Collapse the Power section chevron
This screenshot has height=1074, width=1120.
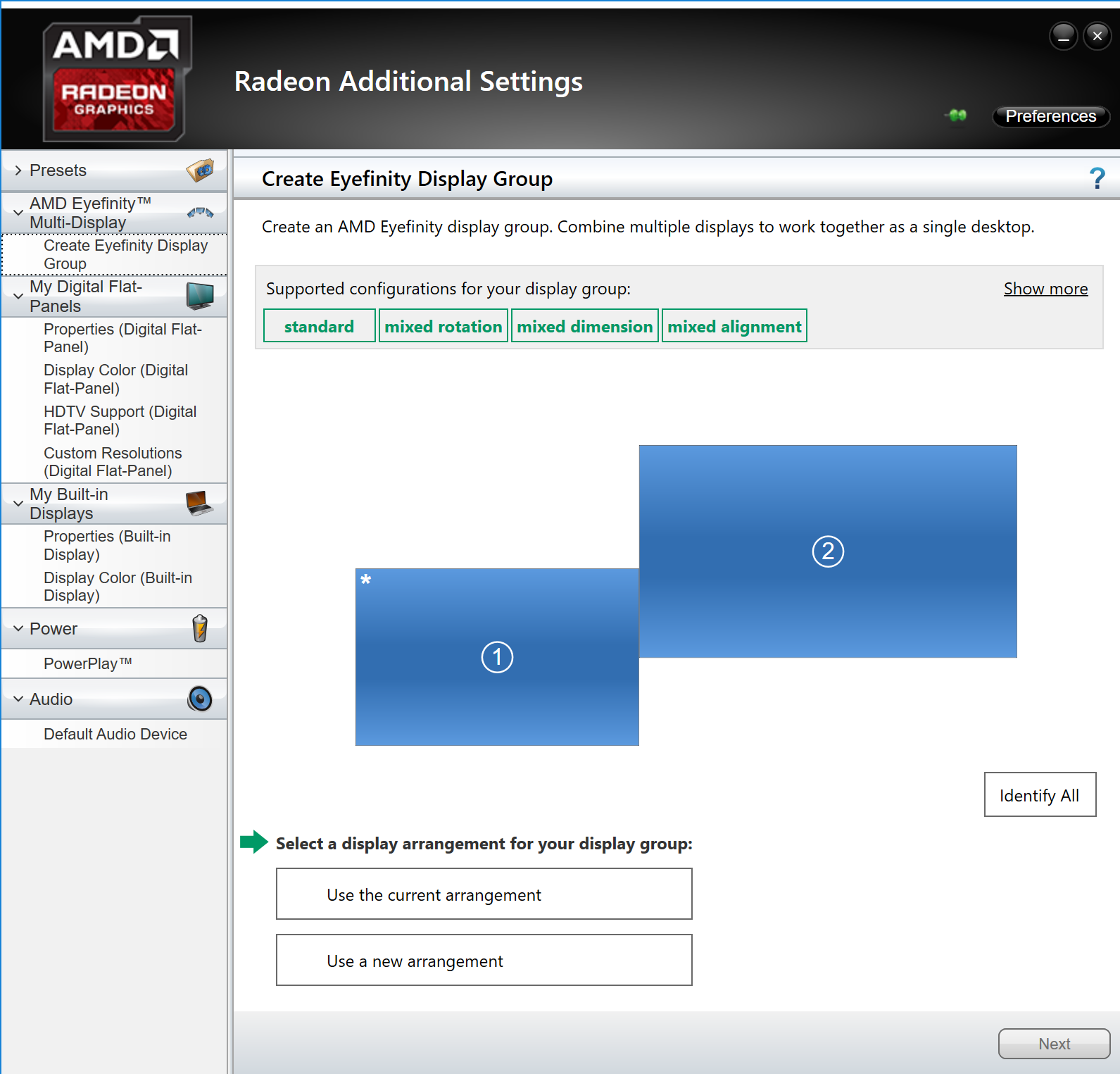18,628
